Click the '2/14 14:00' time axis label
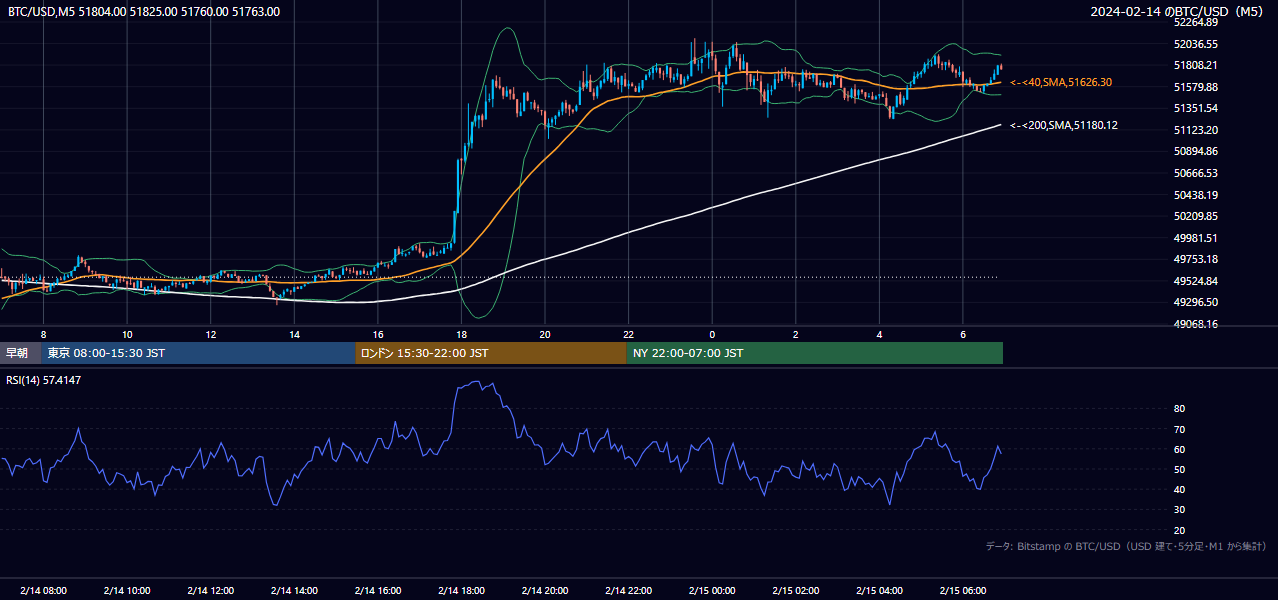This screenshot has height=600, width=1278. click(294, 590)
